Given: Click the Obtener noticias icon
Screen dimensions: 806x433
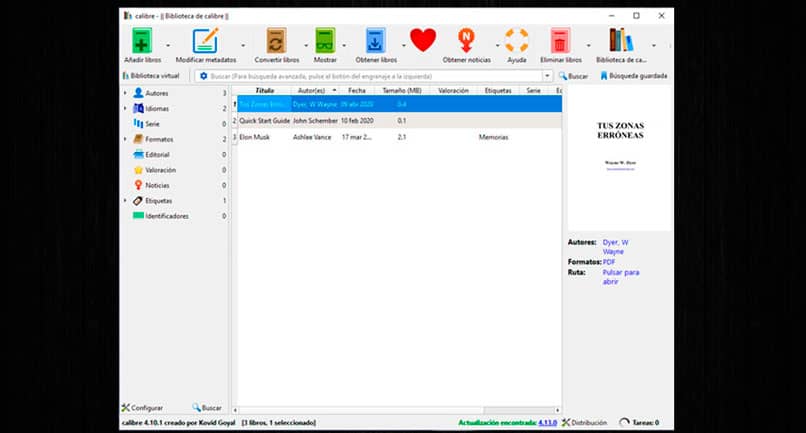Looking at the screenshot, I should click(466, 41).
